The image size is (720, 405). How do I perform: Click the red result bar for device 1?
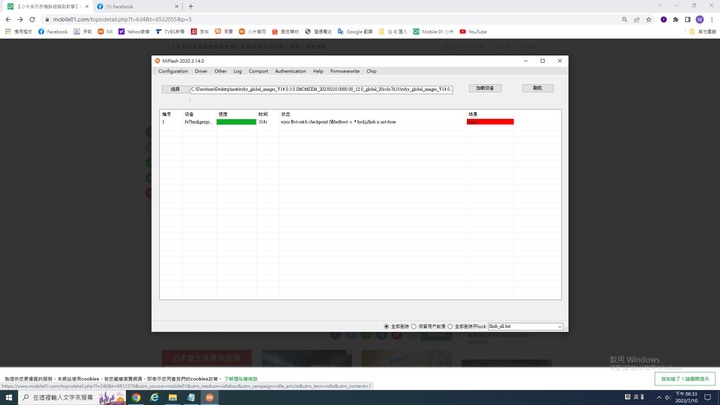490,122
